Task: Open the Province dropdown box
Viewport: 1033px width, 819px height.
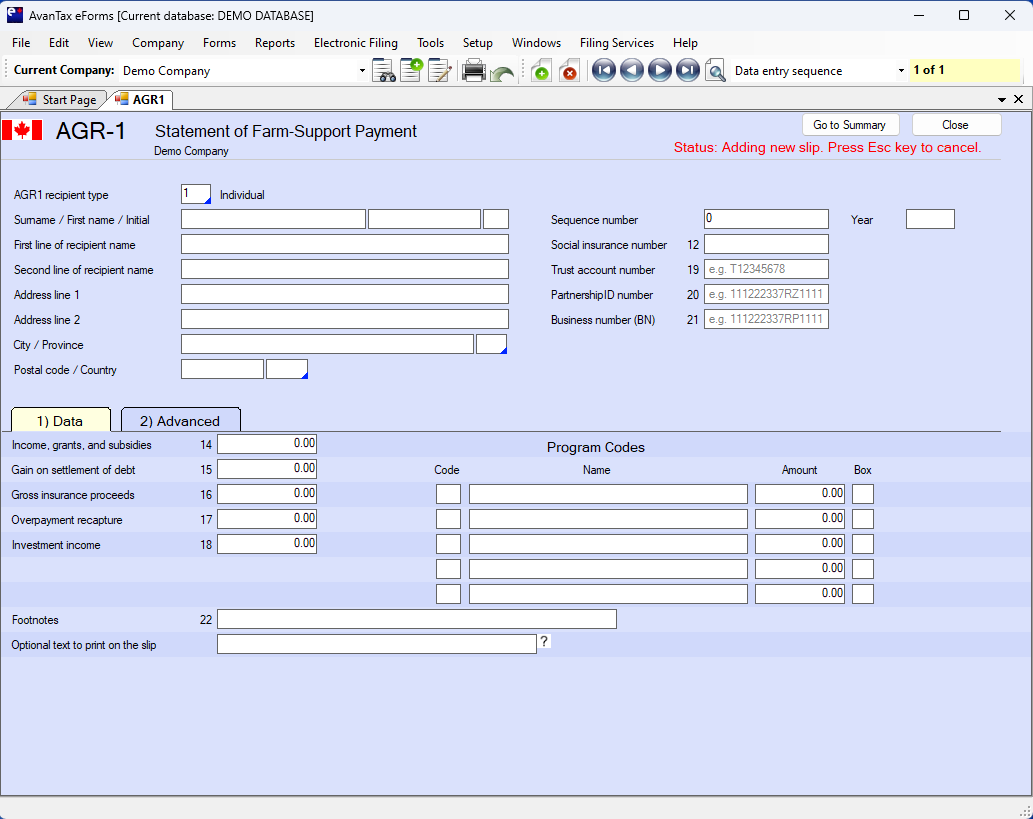Action: click(491, 345)
